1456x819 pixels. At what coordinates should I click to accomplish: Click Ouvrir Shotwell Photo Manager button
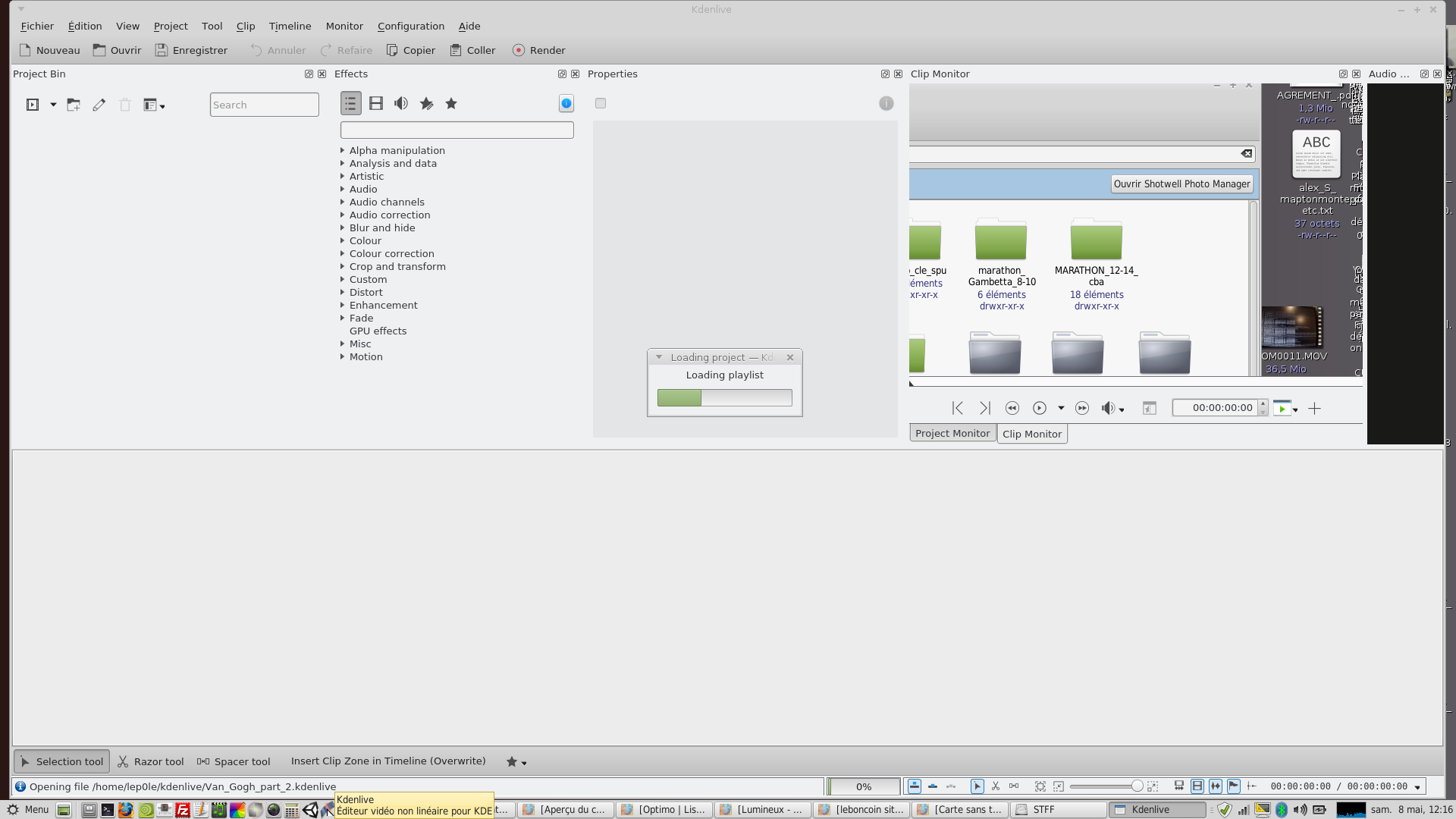point(1181,184)
